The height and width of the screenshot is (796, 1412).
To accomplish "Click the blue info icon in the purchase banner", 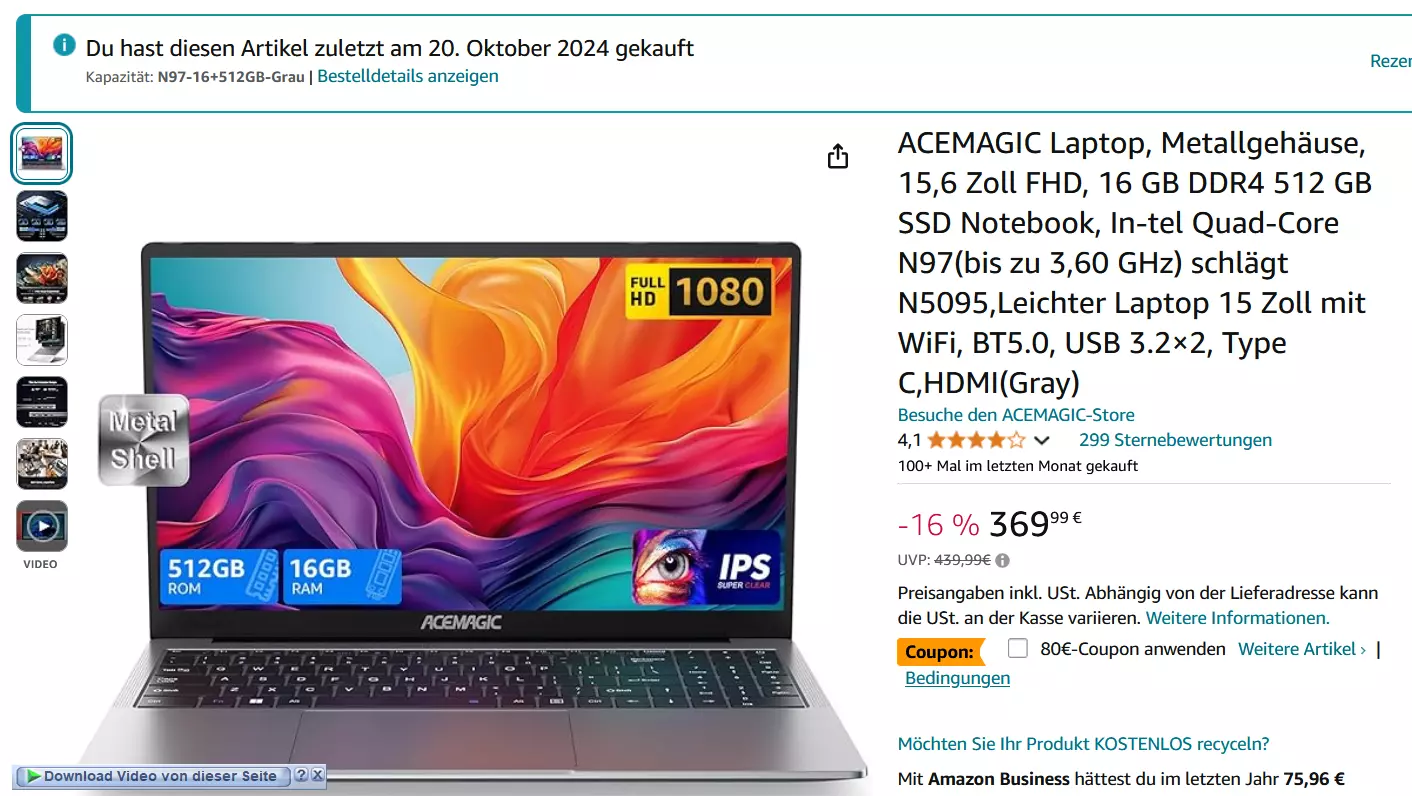I will pos(64,45).
